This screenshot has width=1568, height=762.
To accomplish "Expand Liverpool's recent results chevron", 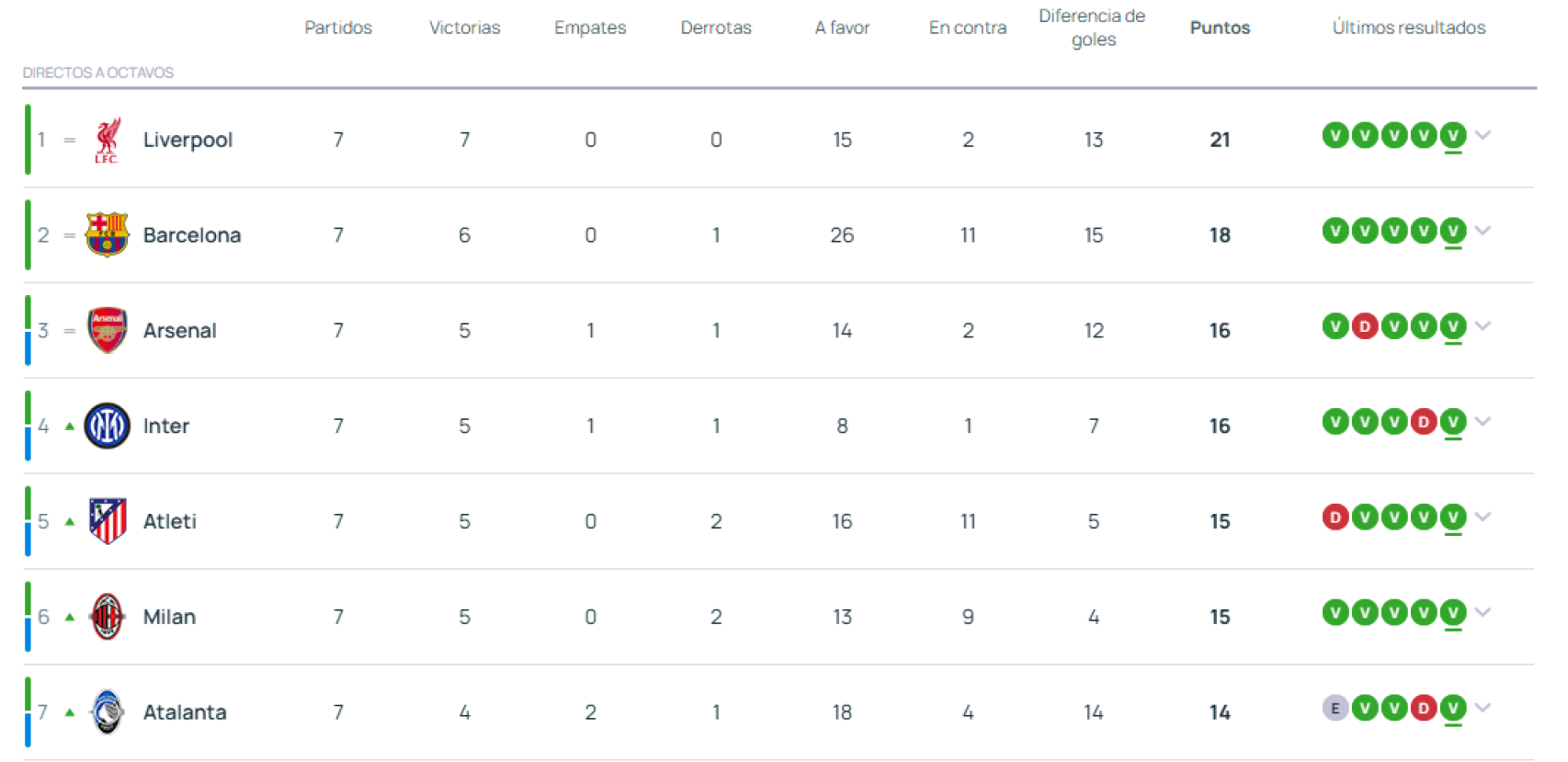I will pyautogui.click(x=1483, y=135).
